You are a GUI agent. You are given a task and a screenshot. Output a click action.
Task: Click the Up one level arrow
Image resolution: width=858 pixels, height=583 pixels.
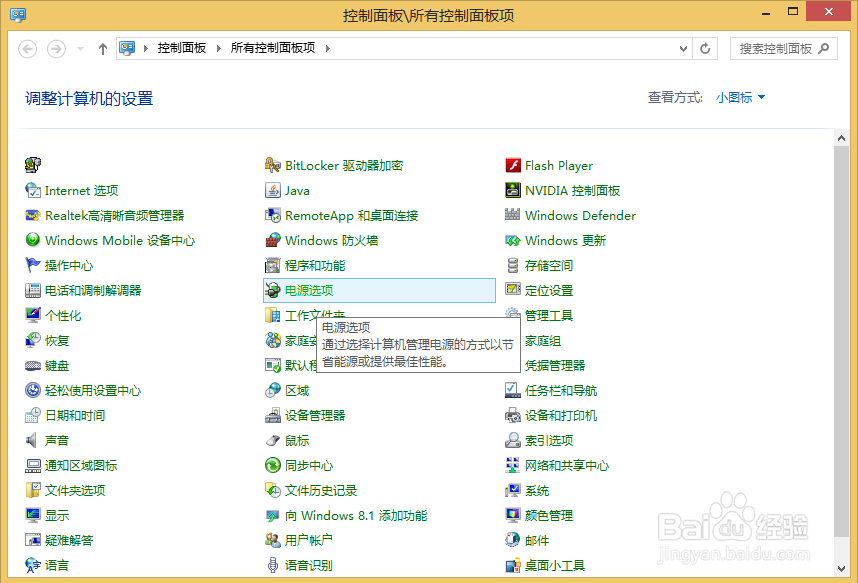tap(102, 49)
